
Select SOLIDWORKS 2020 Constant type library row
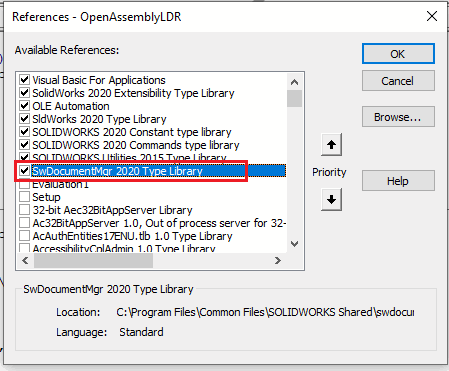[132, 132]
